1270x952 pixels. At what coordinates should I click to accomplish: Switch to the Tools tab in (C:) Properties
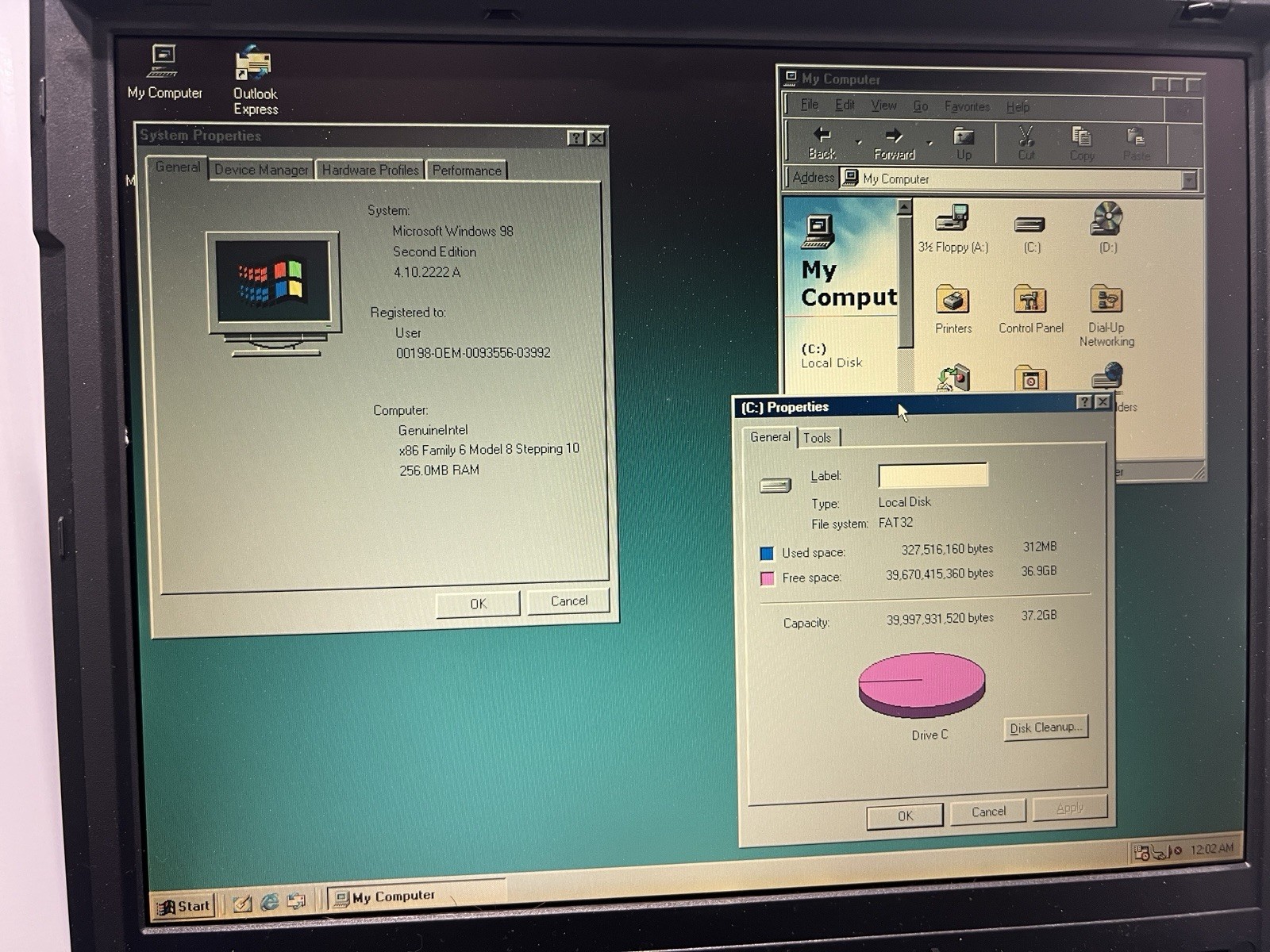pos(817,438)
